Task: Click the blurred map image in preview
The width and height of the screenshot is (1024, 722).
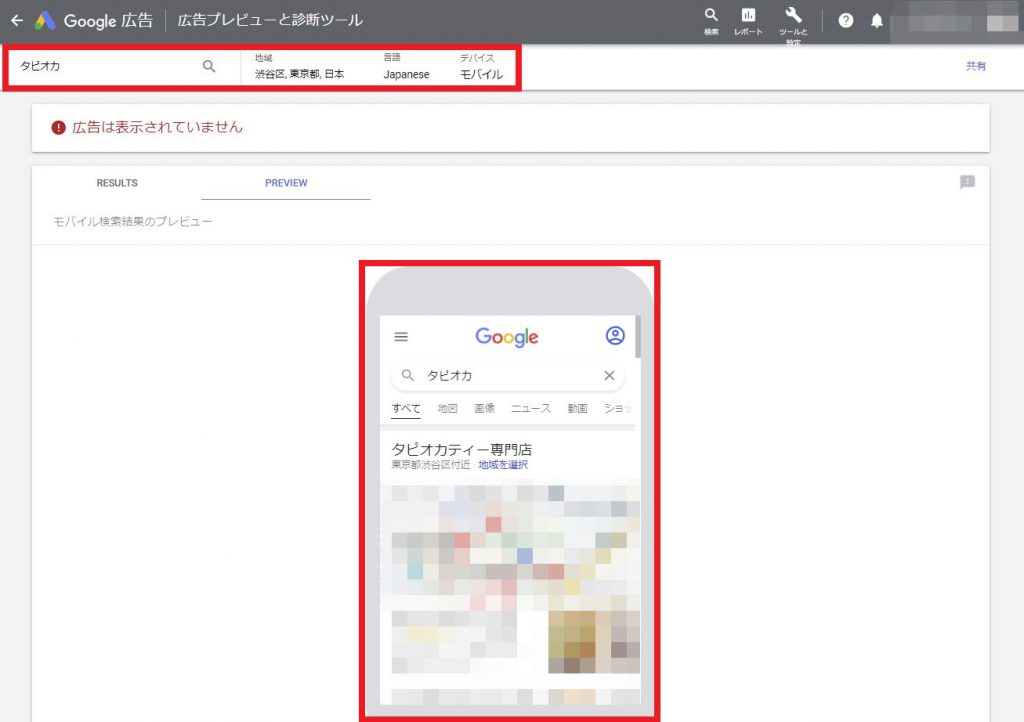Action: pos(510,545)
